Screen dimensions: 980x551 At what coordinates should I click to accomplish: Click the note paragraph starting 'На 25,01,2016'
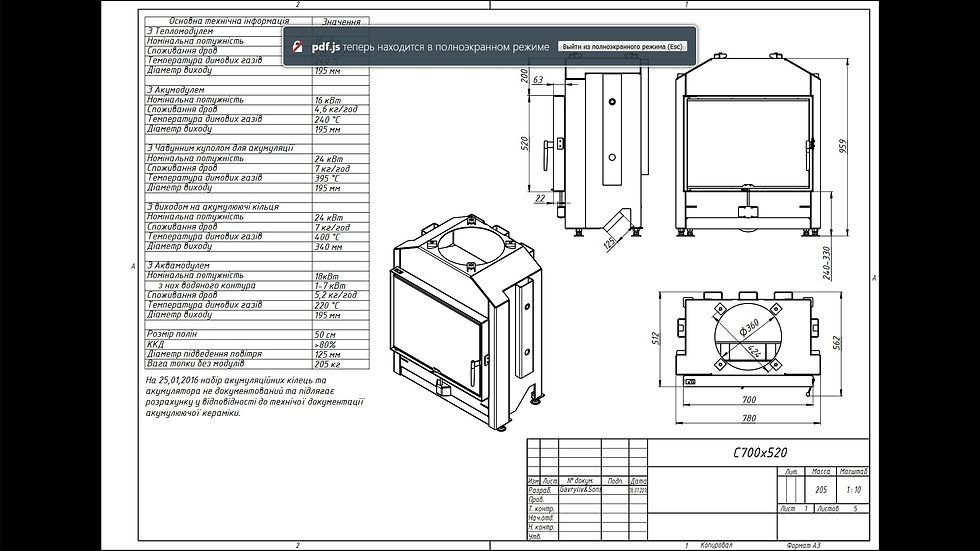(x=255, y=396)
